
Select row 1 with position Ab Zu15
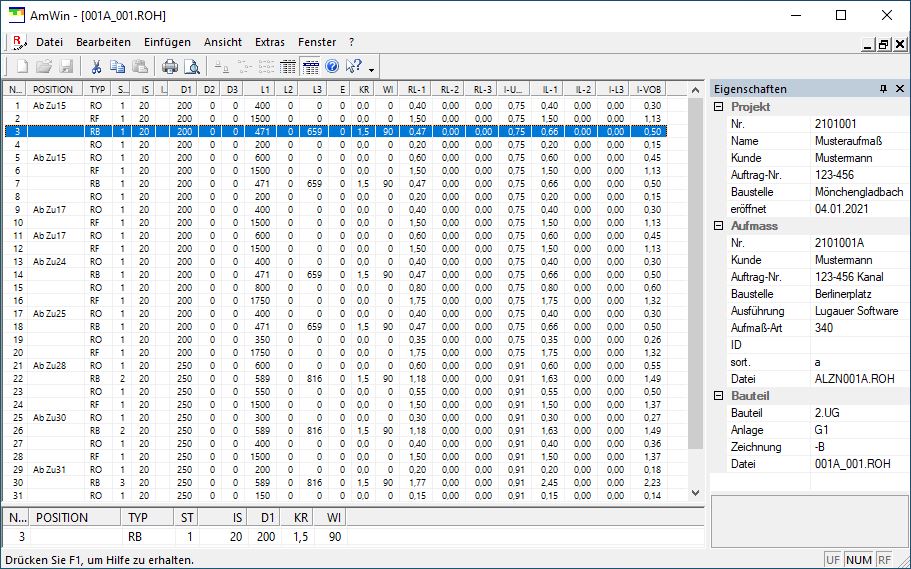[x=335, y=106]
